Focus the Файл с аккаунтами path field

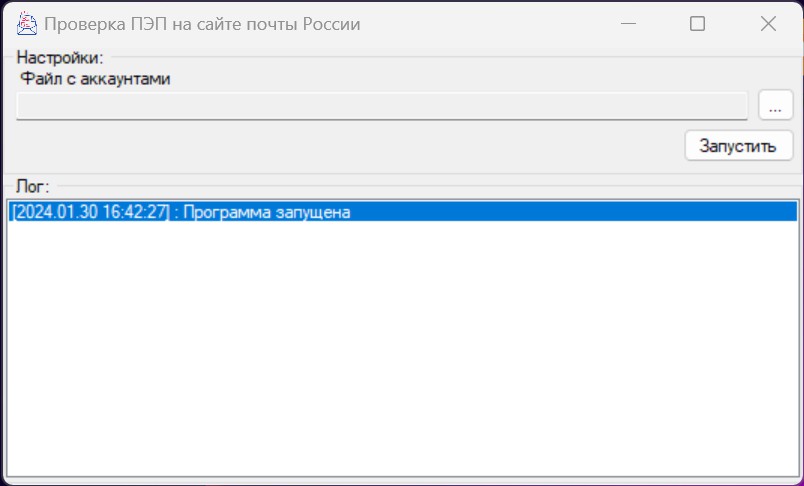[x=382, y=106]
